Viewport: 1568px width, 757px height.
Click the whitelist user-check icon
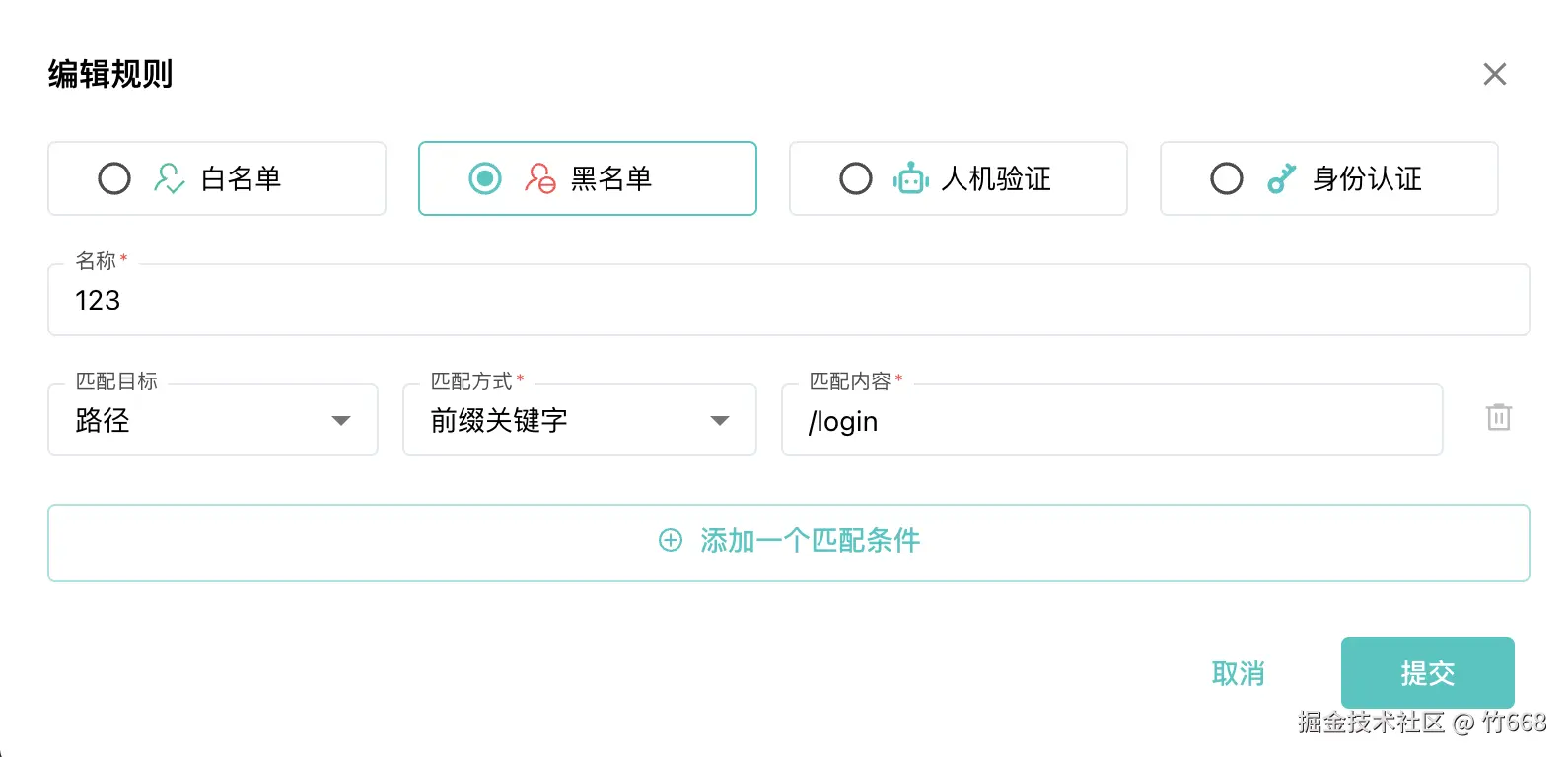tap(169, 178)
